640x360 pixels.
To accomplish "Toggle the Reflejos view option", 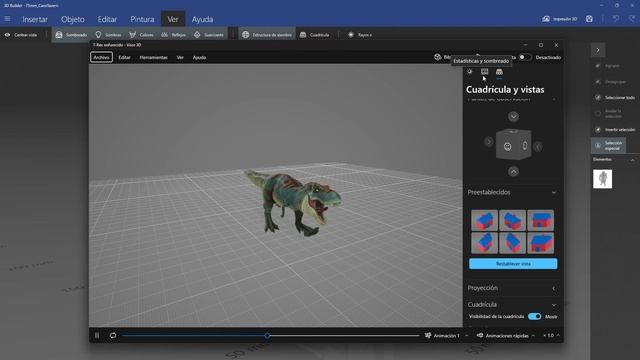I will click(173, 35).
